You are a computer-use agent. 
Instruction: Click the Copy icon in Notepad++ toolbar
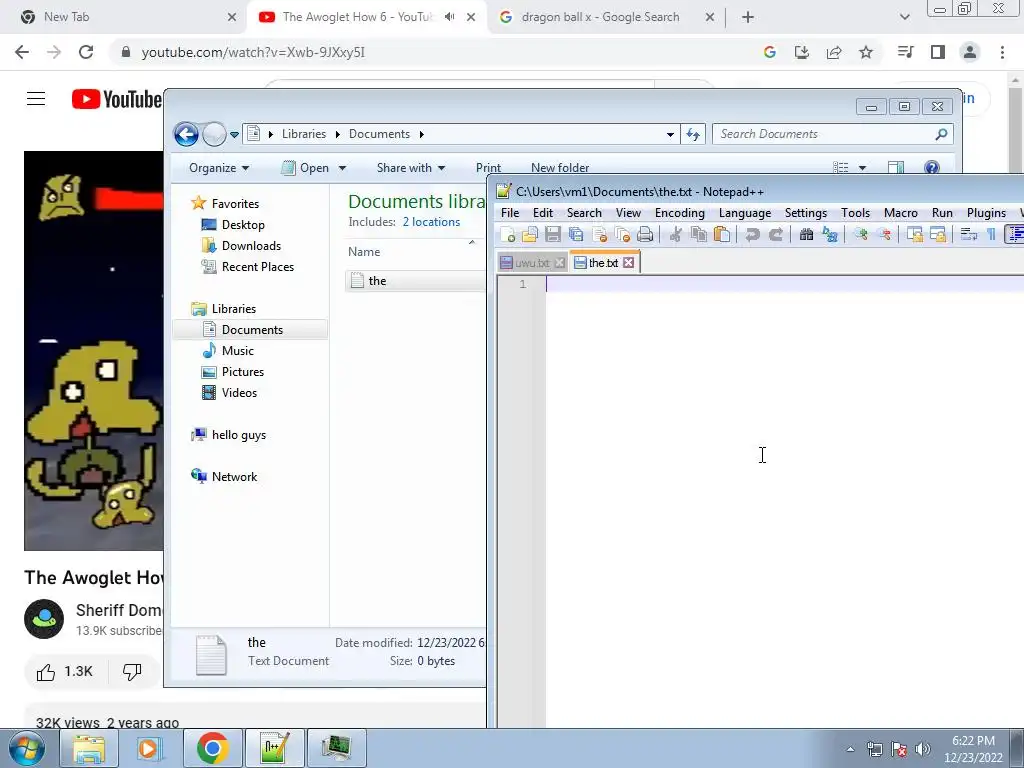point(699,234)
